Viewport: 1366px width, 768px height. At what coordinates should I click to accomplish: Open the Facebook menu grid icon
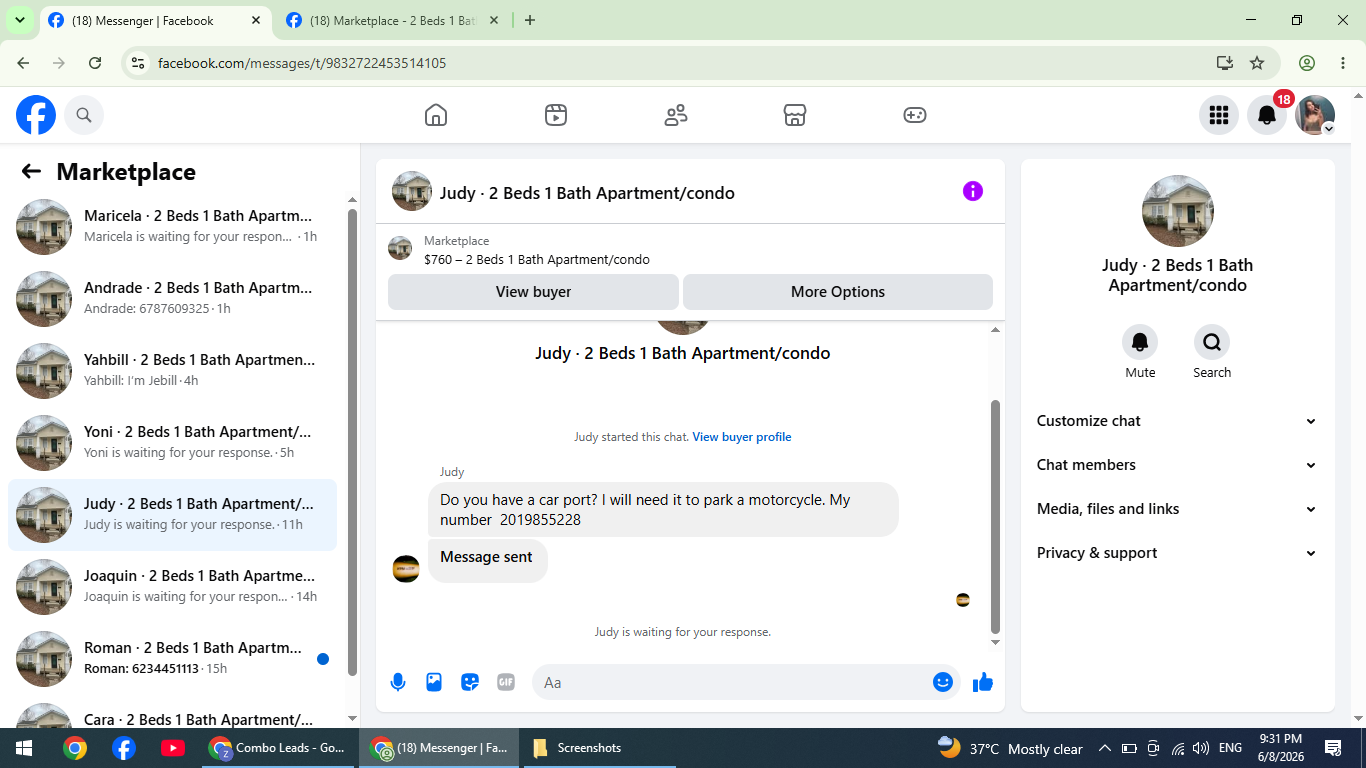pyautogui.click(x=1219, y=115)
